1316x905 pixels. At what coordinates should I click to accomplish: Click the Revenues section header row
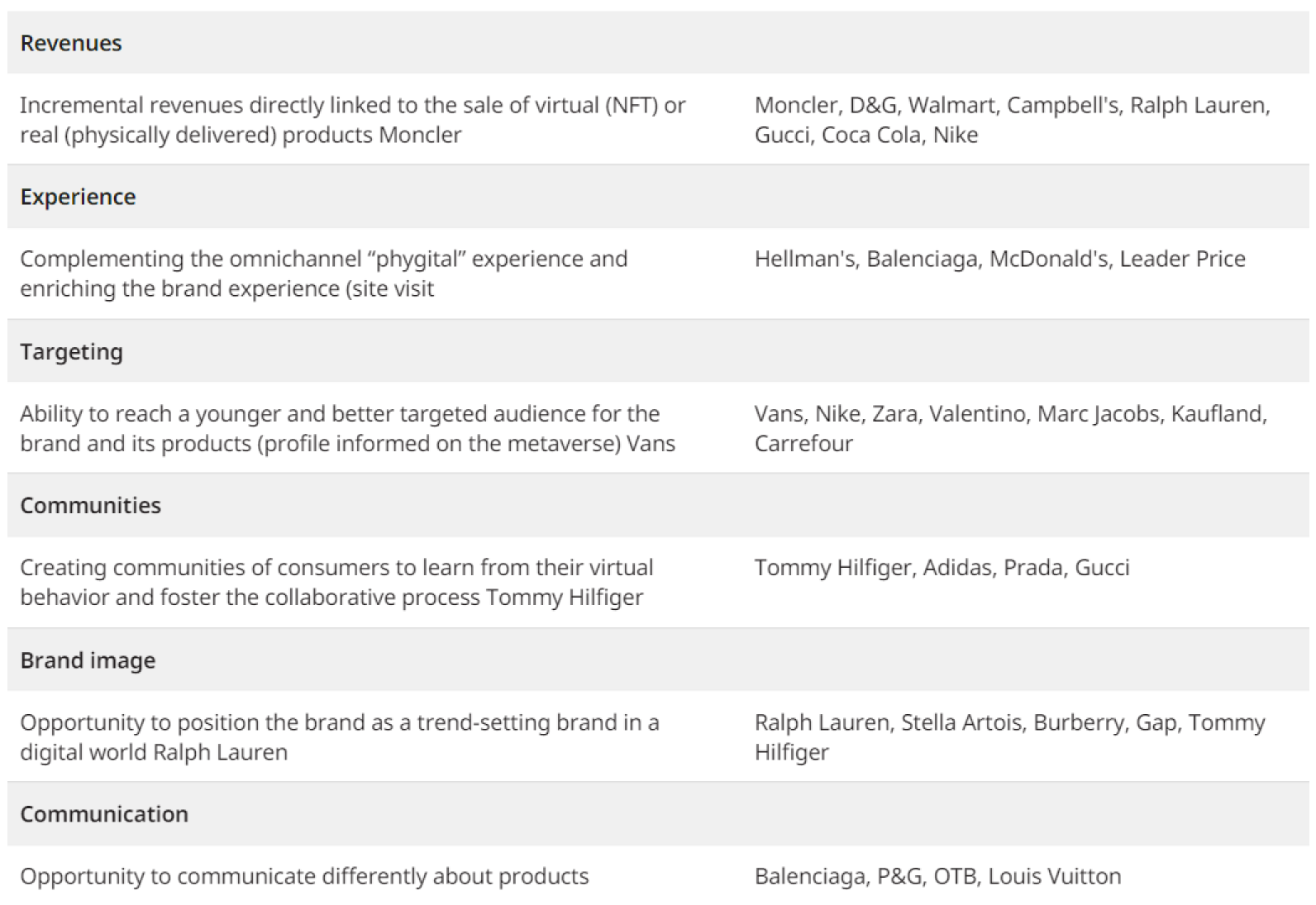pyautogui.click(x=71, y=43)
